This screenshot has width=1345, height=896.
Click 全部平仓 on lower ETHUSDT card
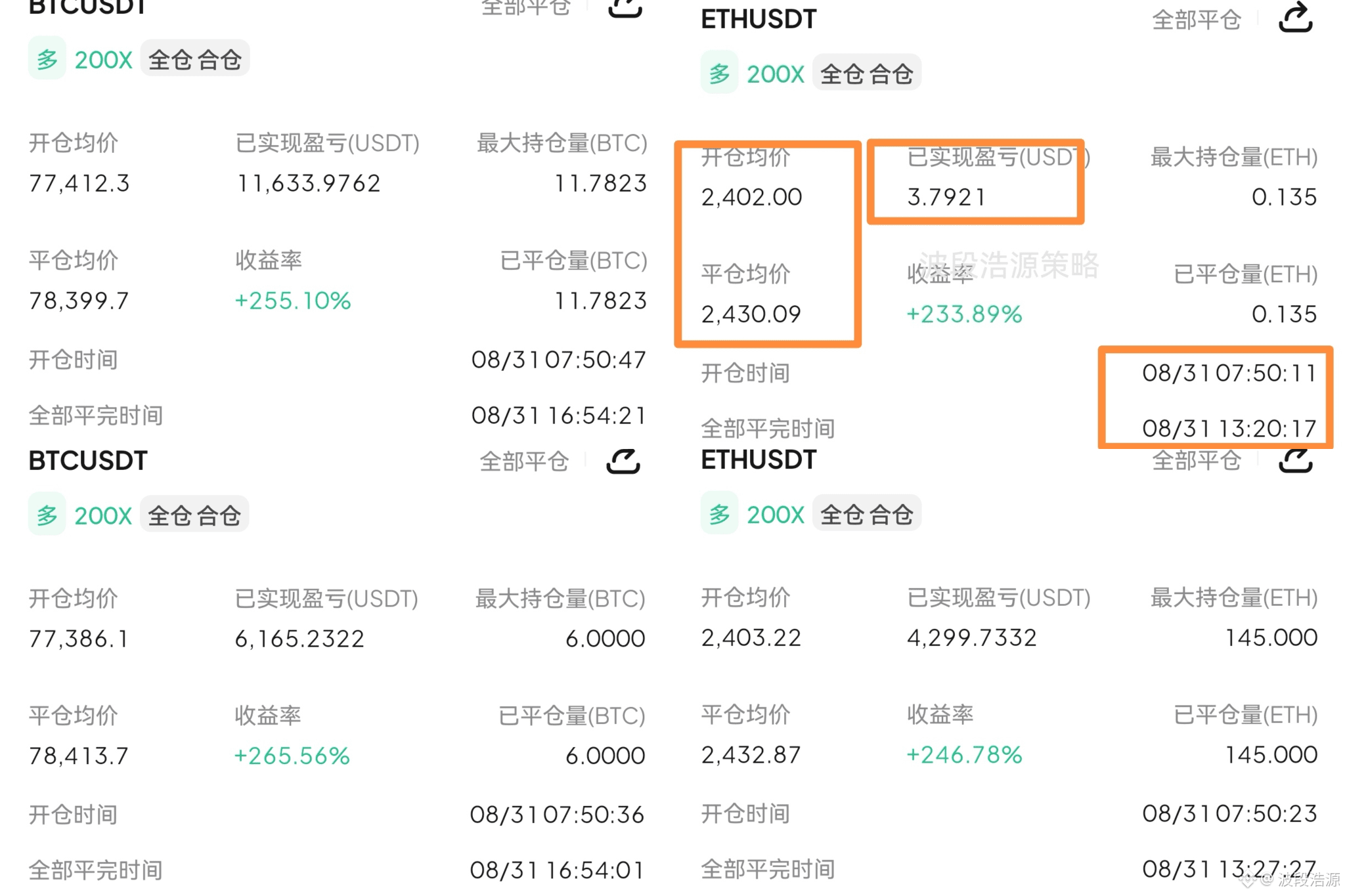coord(1197,461)
